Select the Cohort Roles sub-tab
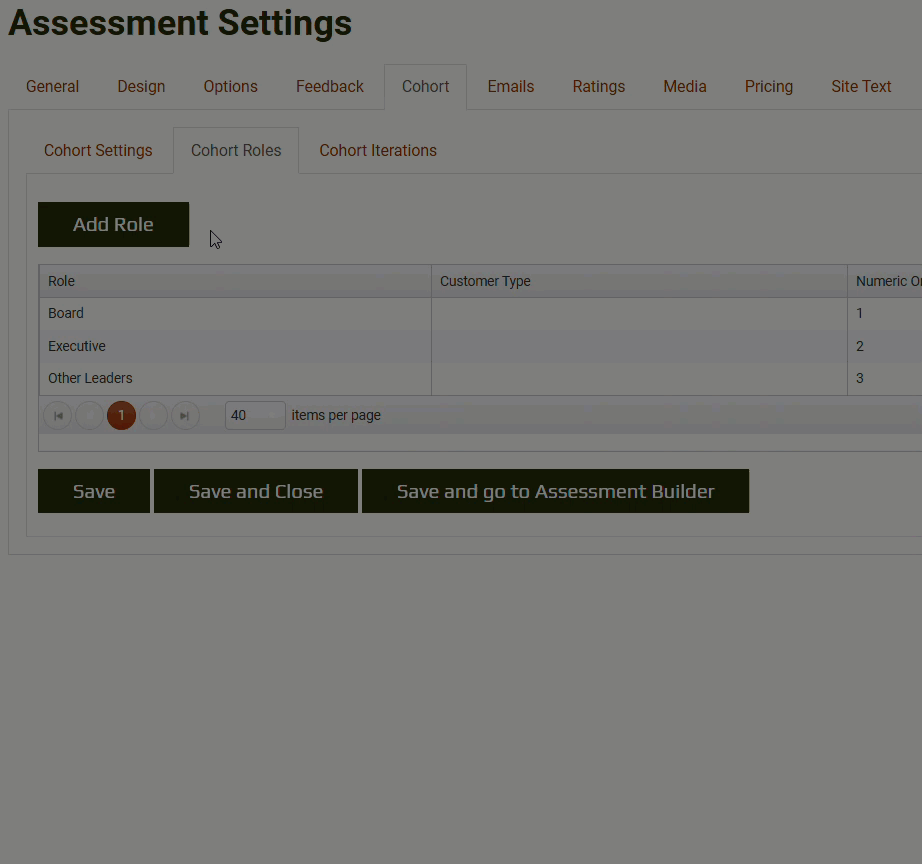The image size is (922, 864). 236,151
